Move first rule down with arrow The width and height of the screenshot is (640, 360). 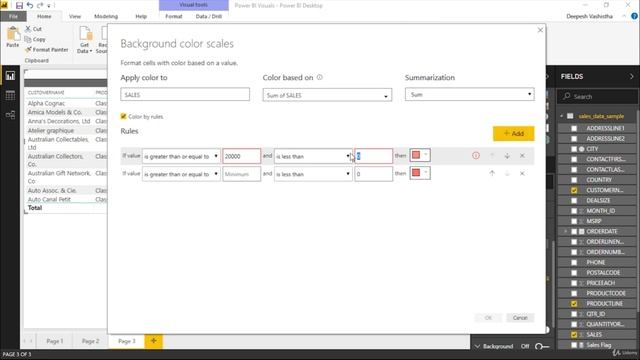pos(507,156)
